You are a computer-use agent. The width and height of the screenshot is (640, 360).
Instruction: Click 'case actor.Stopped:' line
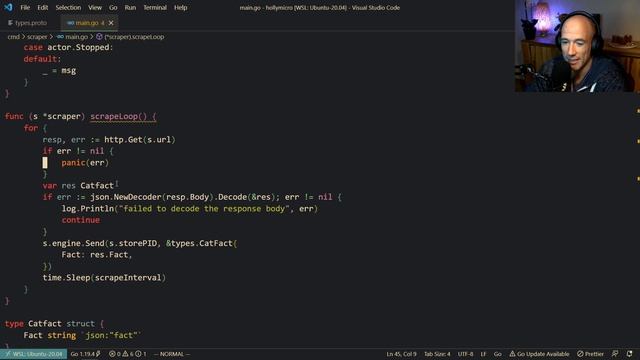(68, 47)
